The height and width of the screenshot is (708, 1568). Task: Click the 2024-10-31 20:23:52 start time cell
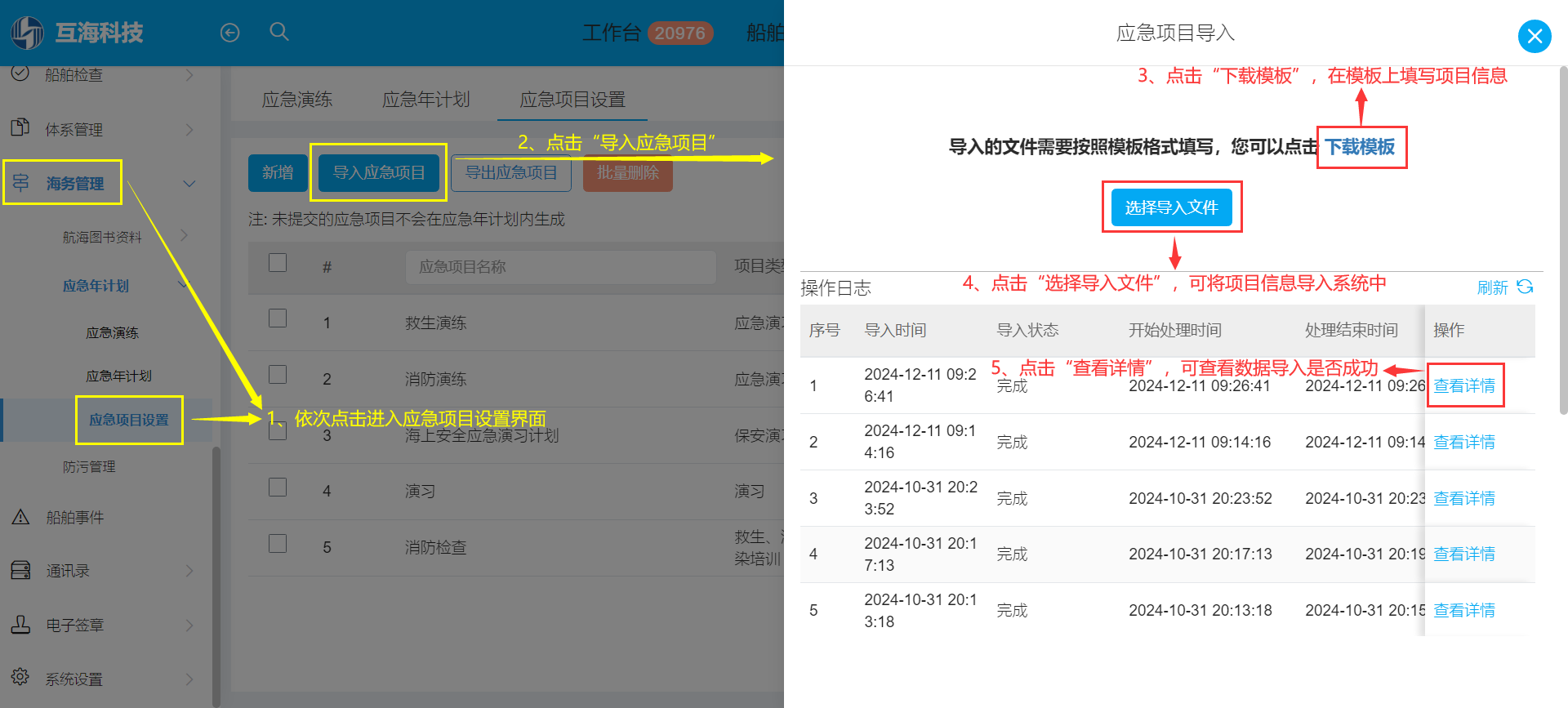[1200, 498]
